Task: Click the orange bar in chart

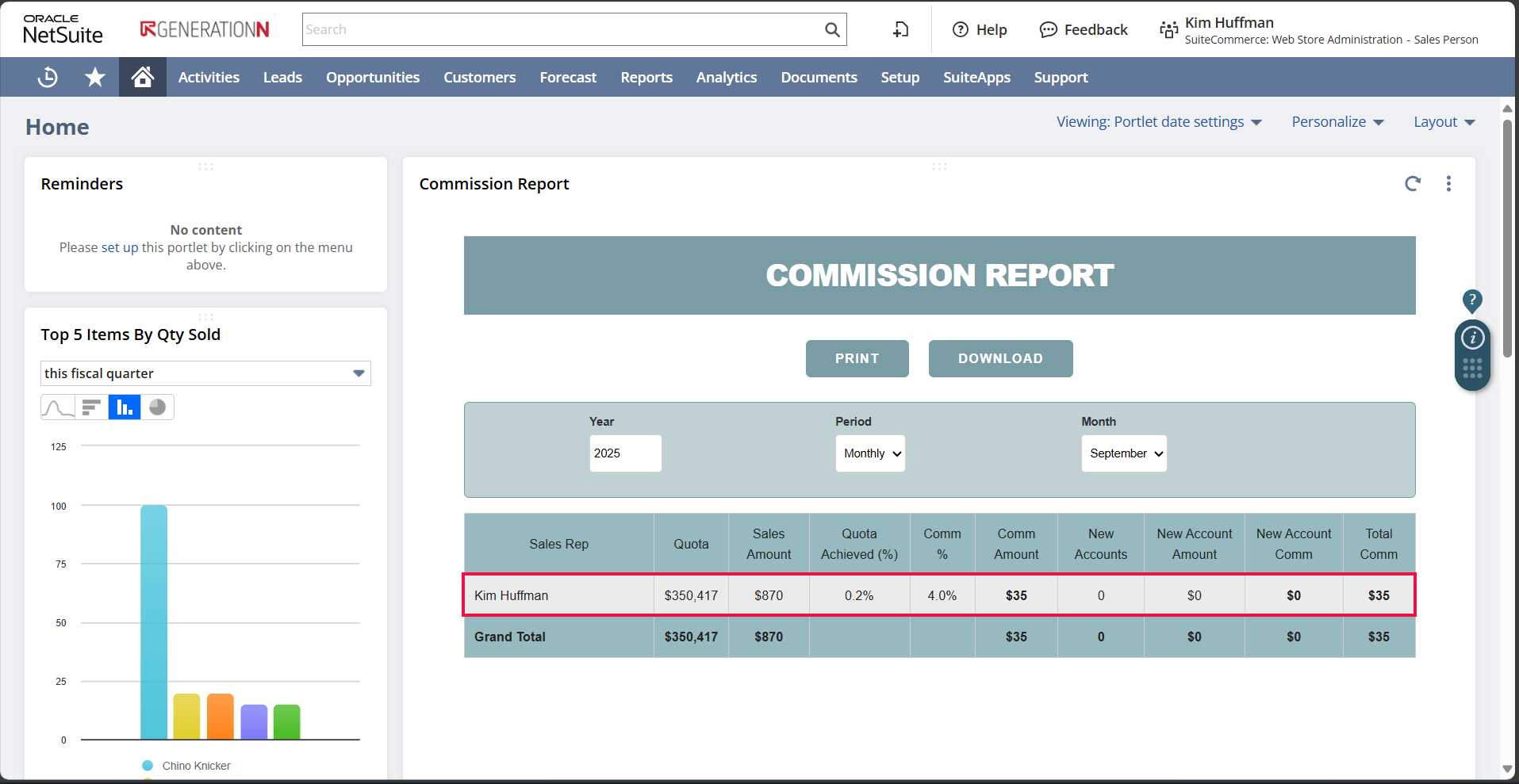Action: pos(221,717)
